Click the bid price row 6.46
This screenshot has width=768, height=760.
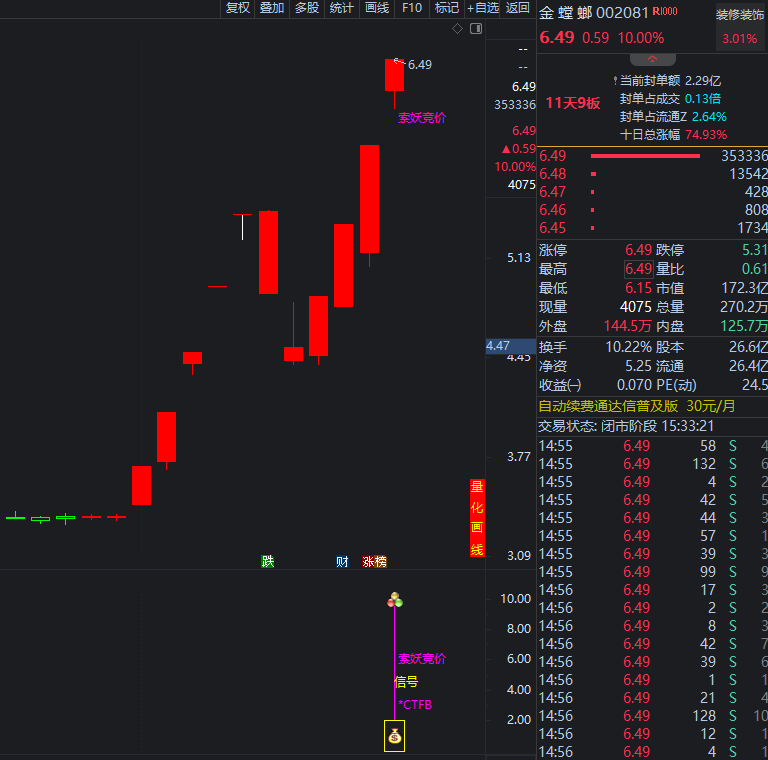652,210
